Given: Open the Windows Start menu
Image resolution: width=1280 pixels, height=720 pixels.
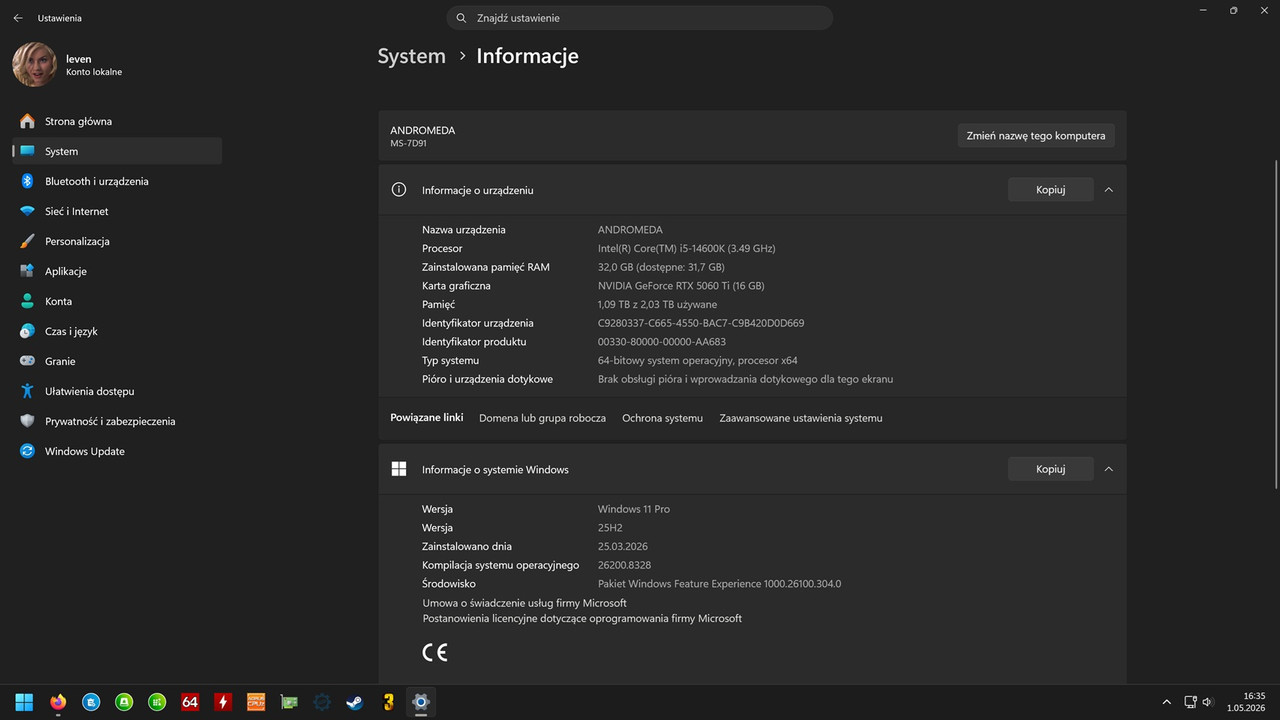Looking at the screenshot, I should pyautogui.click(x=24, y=702).
